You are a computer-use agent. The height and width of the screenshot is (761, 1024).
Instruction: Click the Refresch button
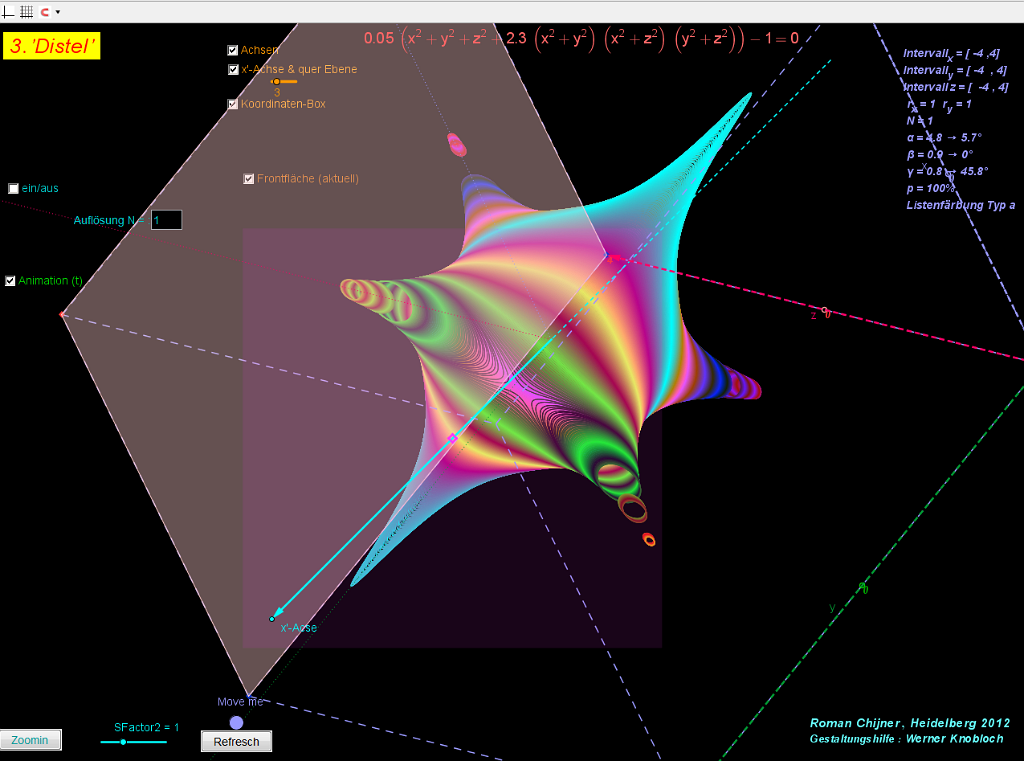click(236, 742)
